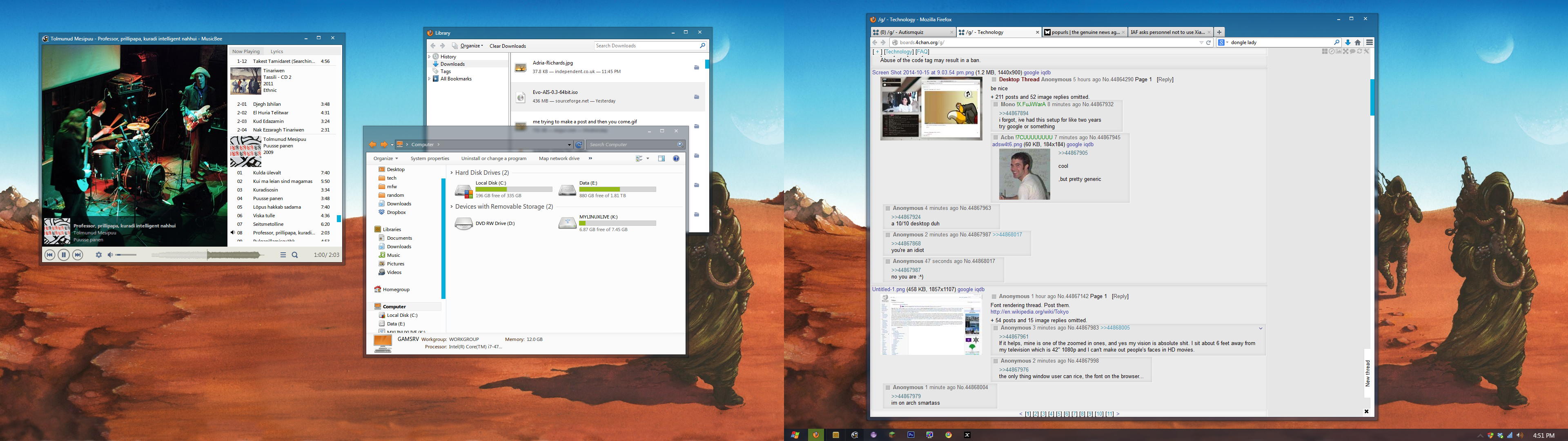Switch to the Lyrics tab

coord(277,52)
